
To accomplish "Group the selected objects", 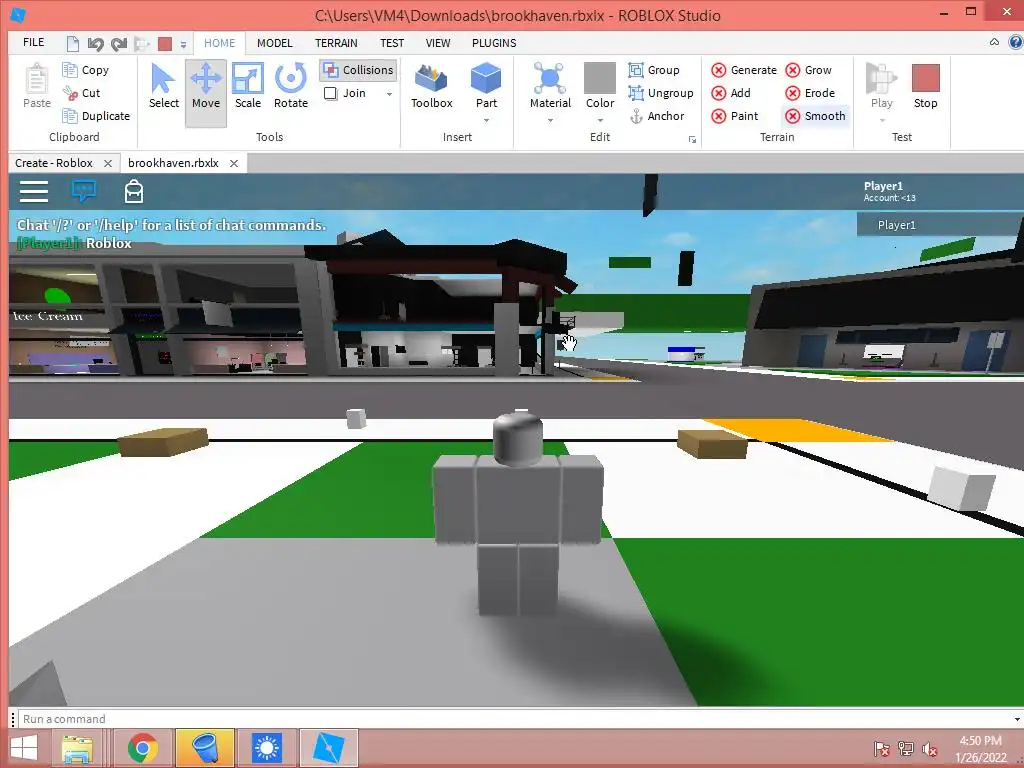I will point(654,70).
